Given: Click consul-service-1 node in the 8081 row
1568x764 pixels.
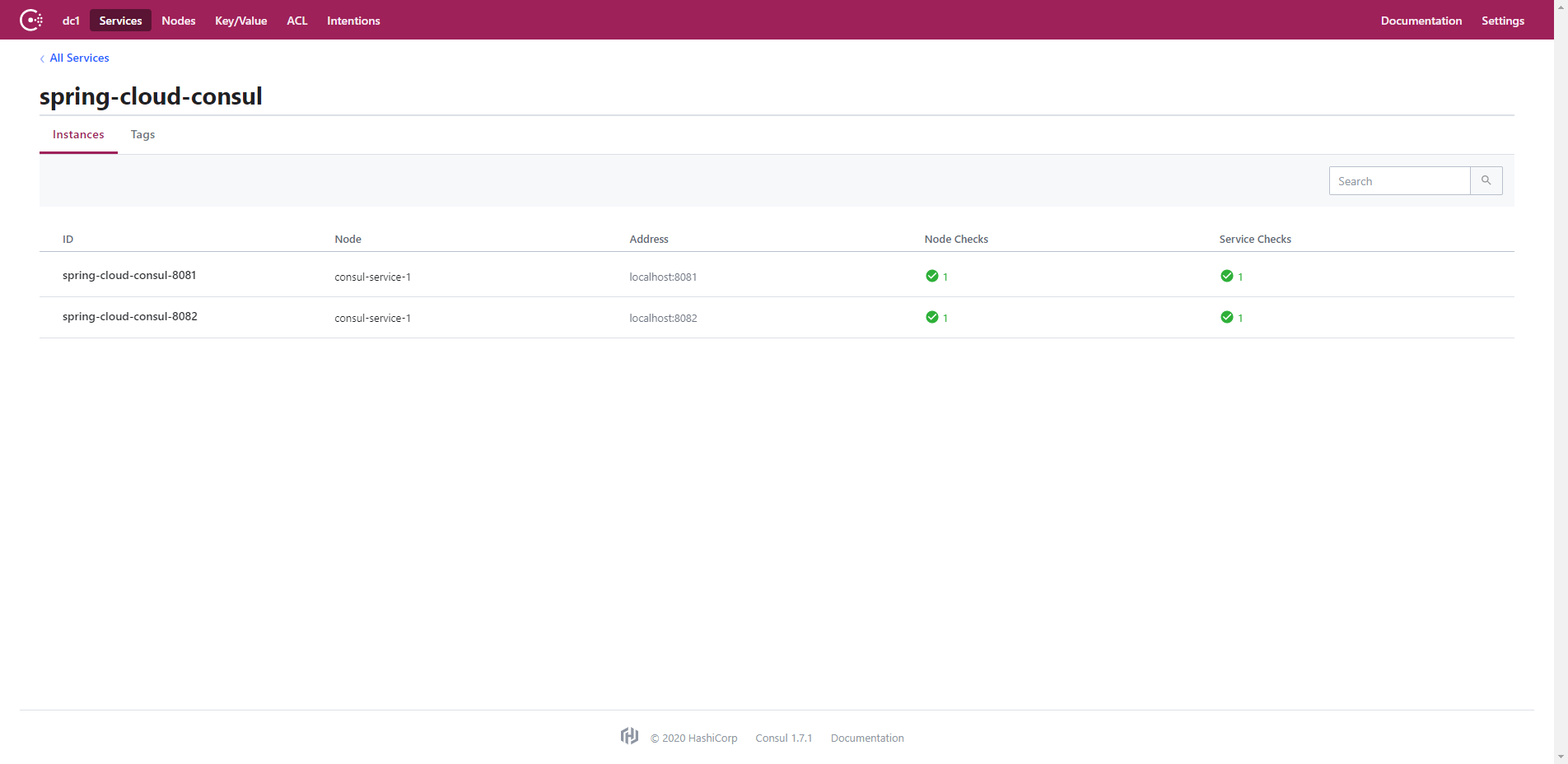Looking at the screenshot, I should pyautogui.click(x=372, y=277).
